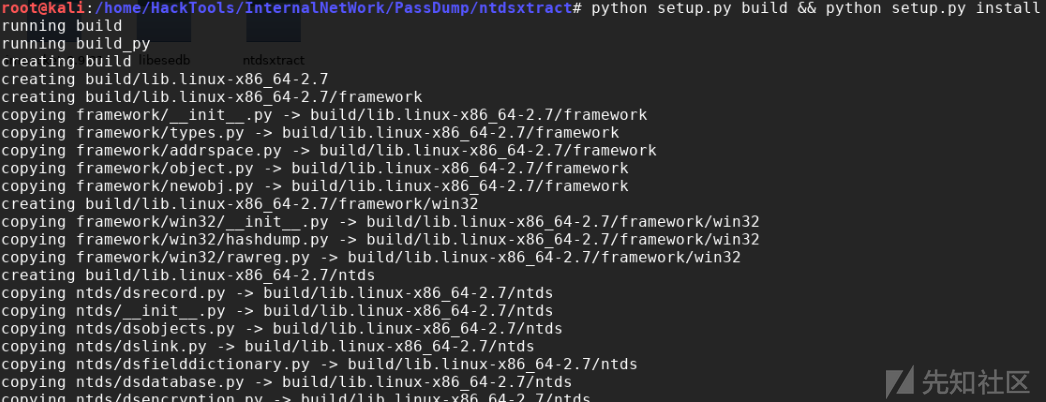Click the ntdsxtract folder label

(274, 61)
